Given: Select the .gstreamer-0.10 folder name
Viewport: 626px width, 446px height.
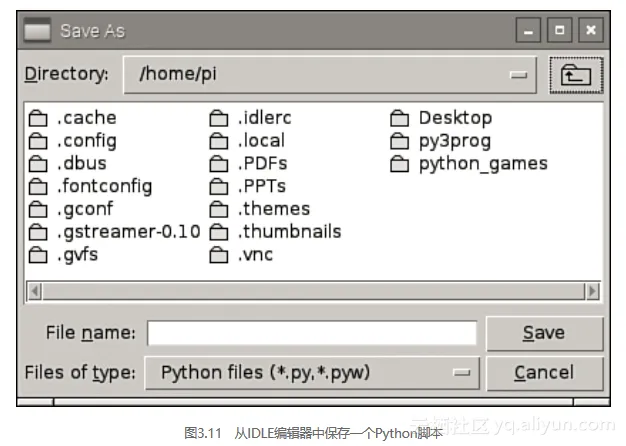Looking at the screenshot, I should click(x=129, y=233).
